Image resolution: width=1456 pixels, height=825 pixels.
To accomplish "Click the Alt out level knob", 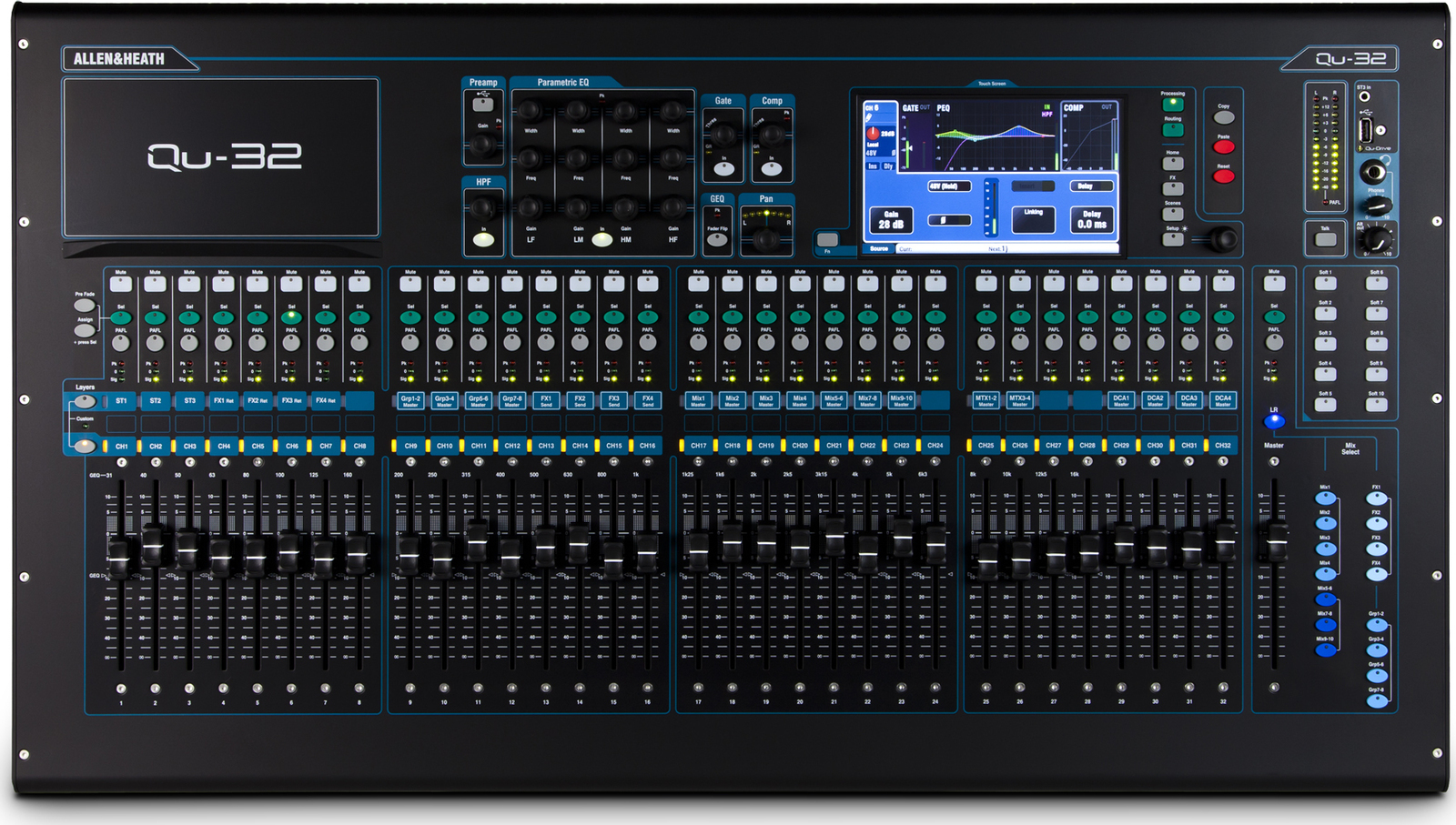I will [1378, 240].
